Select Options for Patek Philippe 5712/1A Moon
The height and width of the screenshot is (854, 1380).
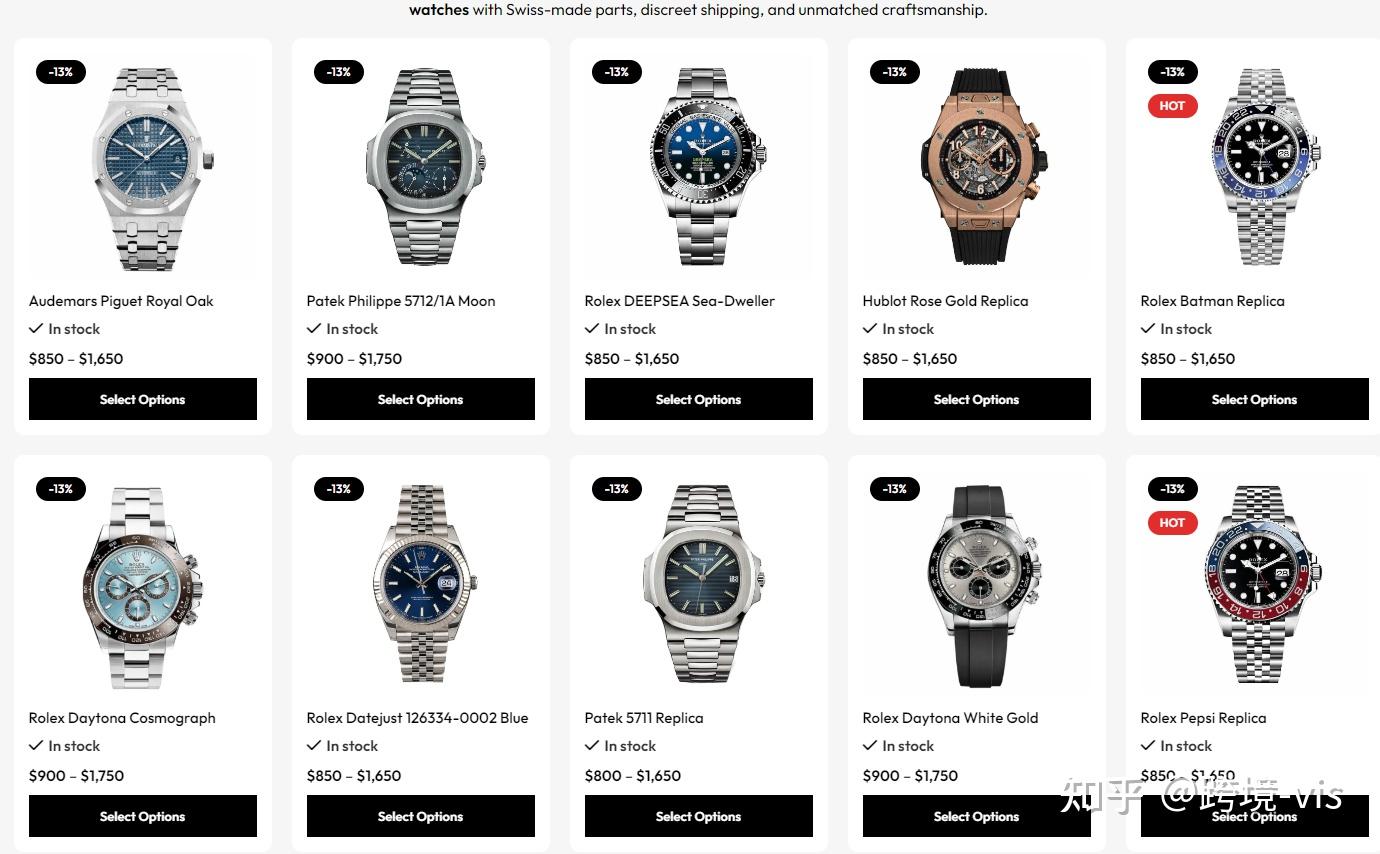[421, 399]
